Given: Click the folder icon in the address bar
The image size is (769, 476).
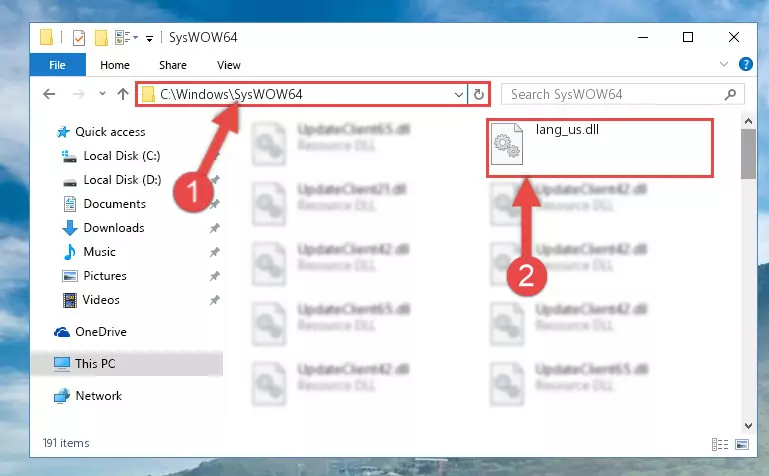Looking at the screenshot, I should tap(148, 94).
